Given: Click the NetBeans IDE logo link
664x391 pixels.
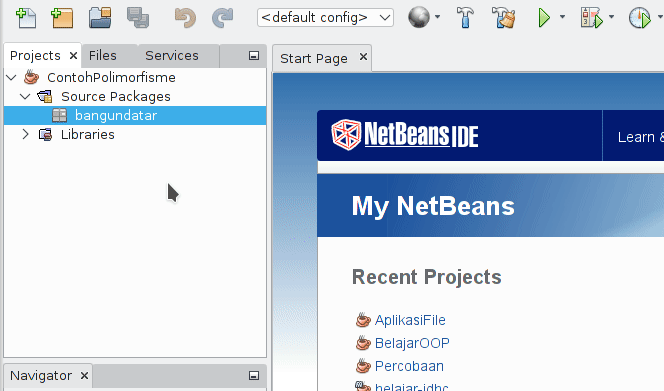Looking at the screenshot, I should [x=405, y=135].
